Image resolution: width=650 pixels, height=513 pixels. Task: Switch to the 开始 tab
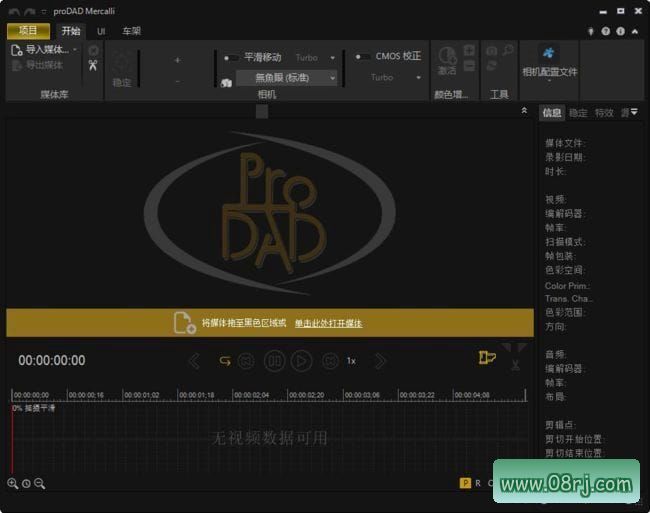click(70, 31)
